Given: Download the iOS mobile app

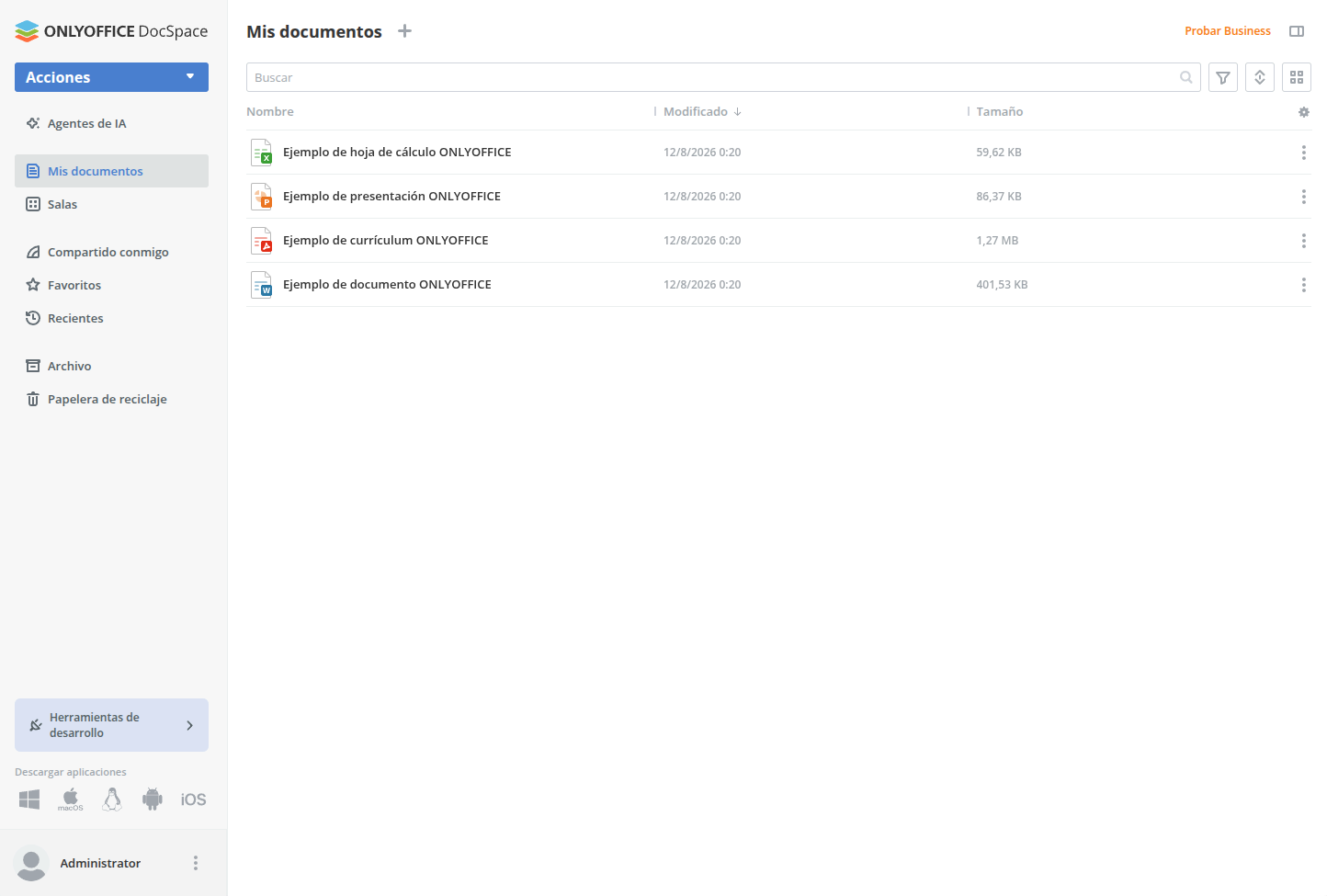Looking at the screenshot, I should 193,800.
